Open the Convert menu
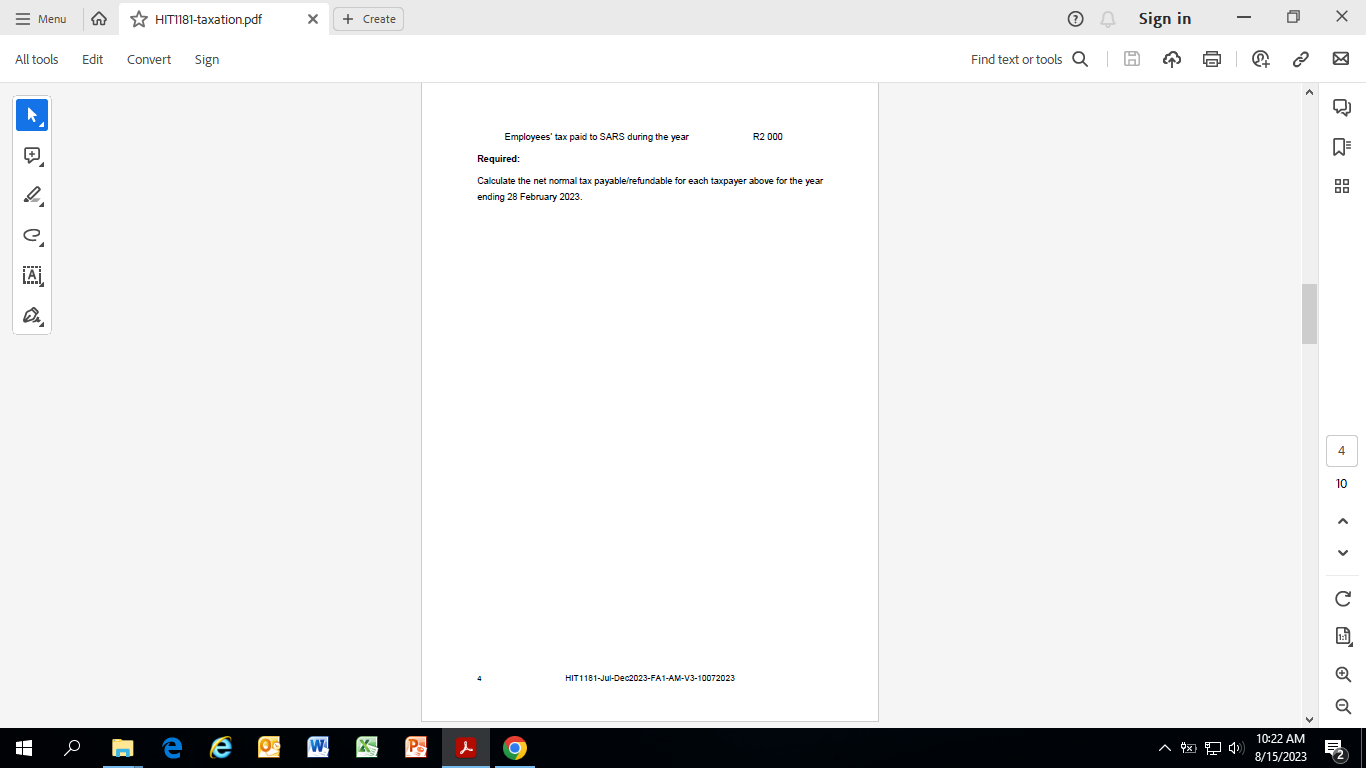The height and width of the screenshot is (768, 1366). 148,59
